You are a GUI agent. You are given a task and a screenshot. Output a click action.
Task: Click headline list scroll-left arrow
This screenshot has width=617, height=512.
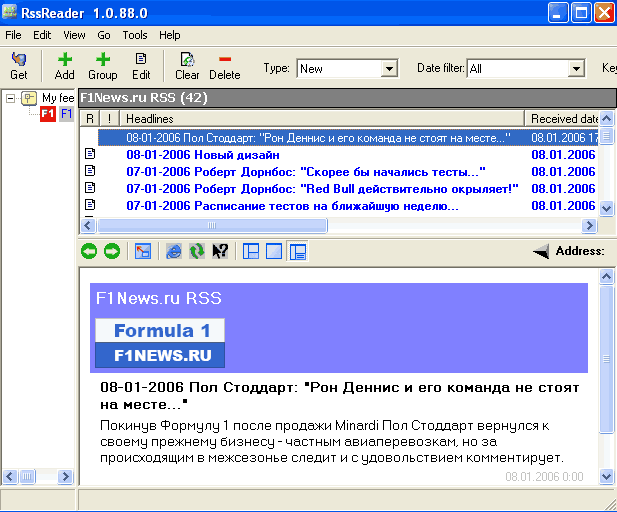click(88, 226)
